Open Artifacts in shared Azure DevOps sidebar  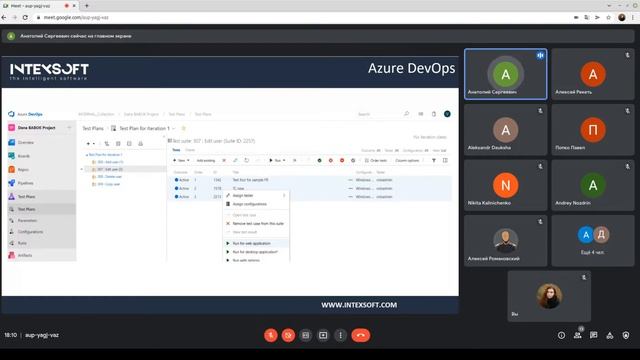[x=24, y=255]
